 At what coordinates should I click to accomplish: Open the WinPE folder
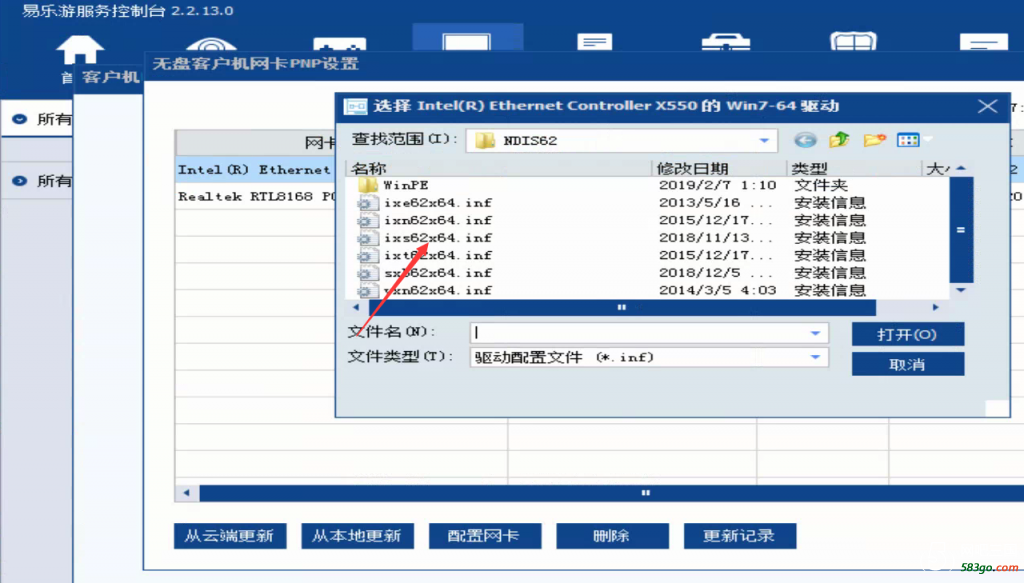[406, 185]
